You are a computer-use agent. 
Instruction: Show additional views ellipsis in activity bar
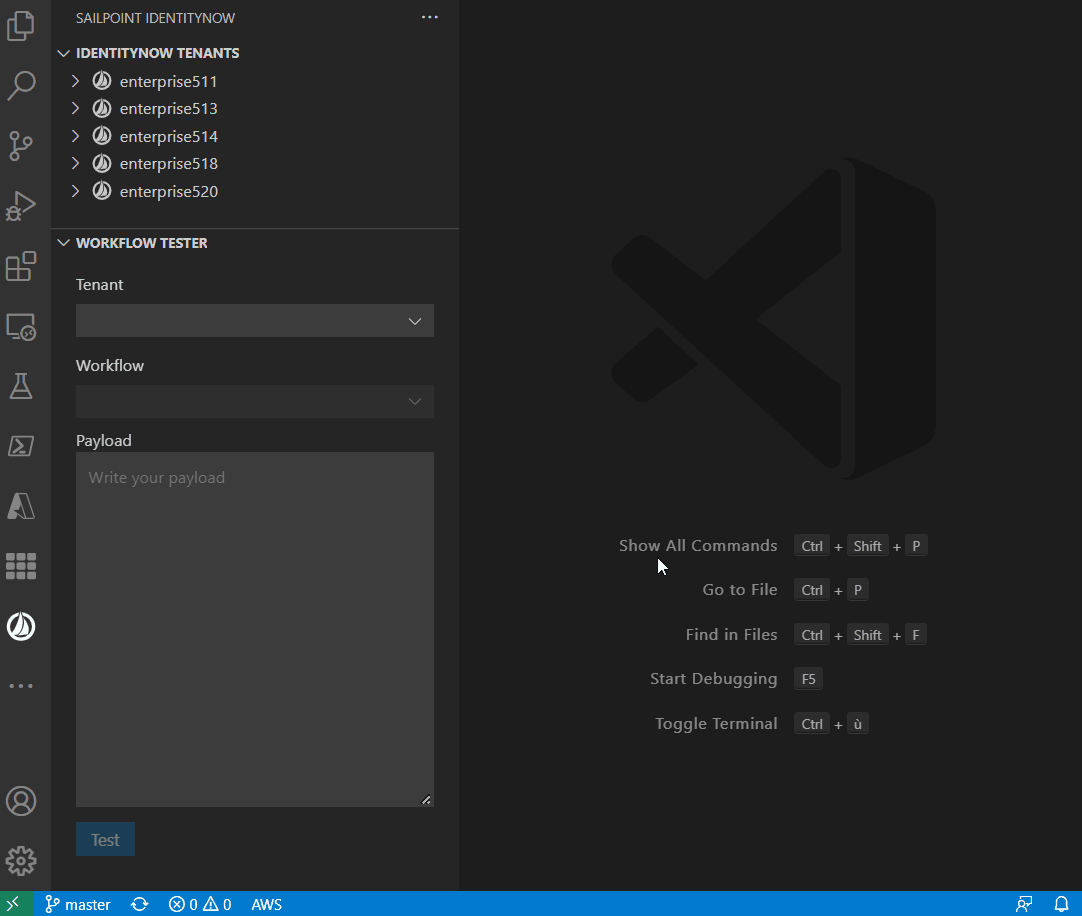(21, 686)
